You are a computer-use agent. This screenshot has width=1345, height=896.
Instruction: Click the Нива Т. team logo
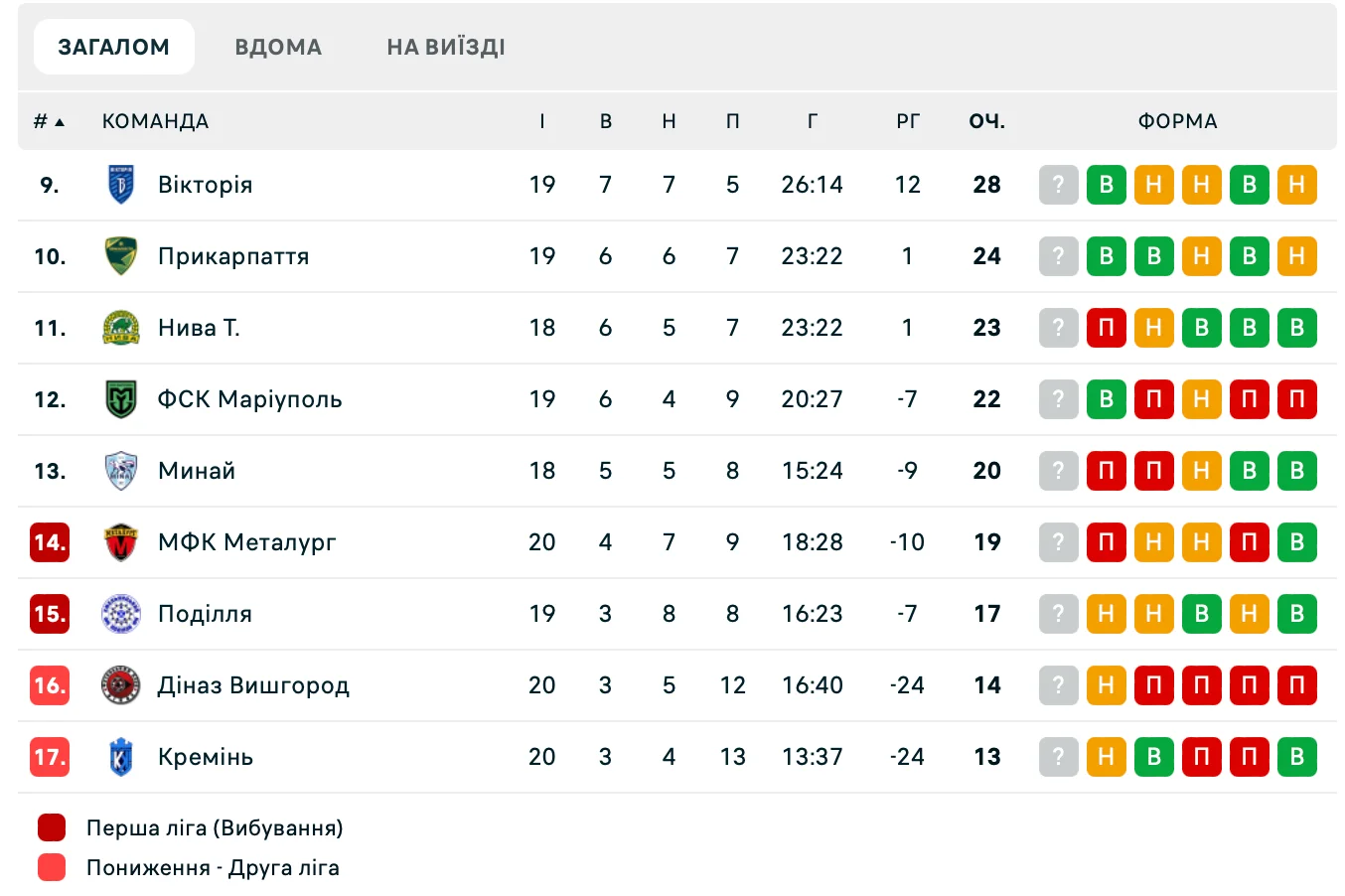(121, 328)
